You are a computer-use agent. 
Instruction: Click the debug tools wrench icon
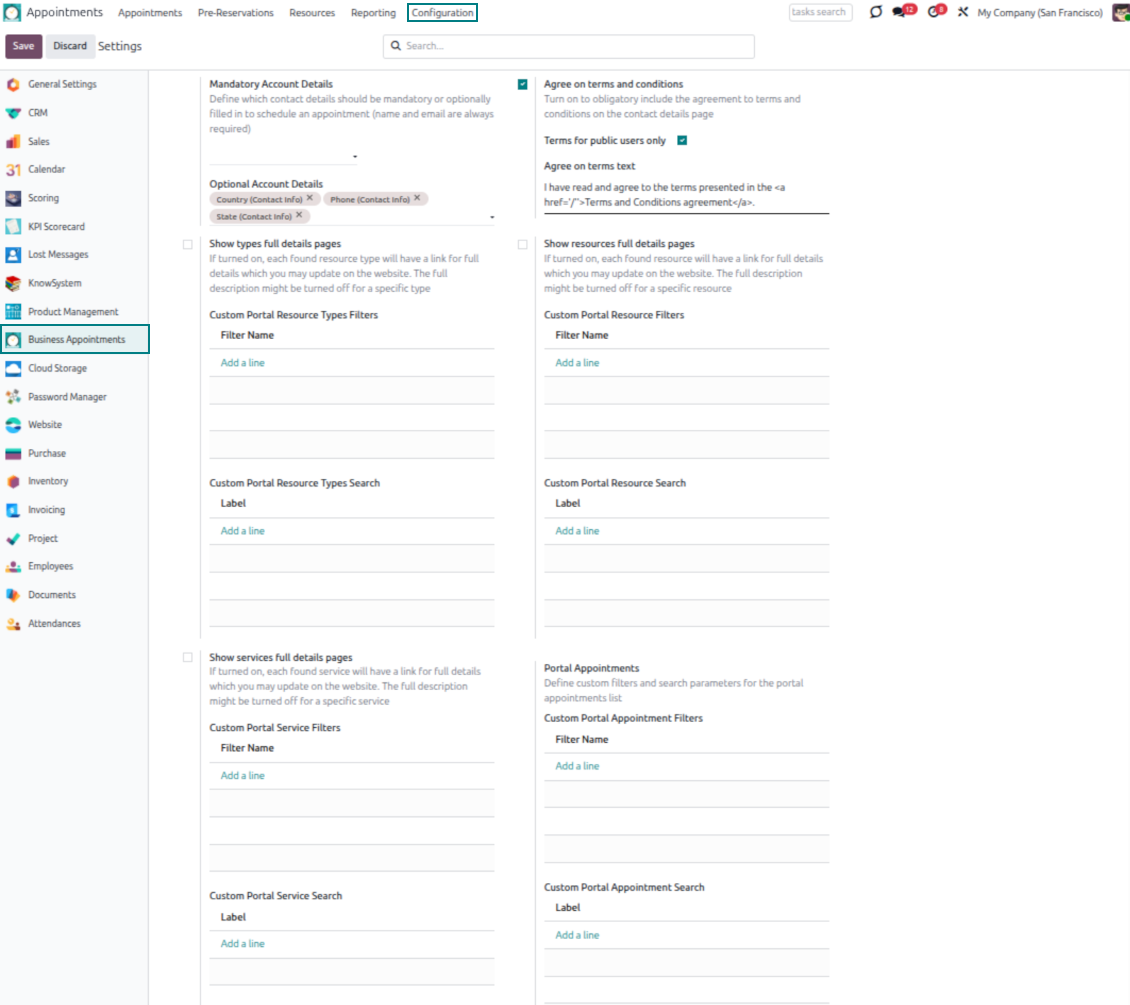963,13
